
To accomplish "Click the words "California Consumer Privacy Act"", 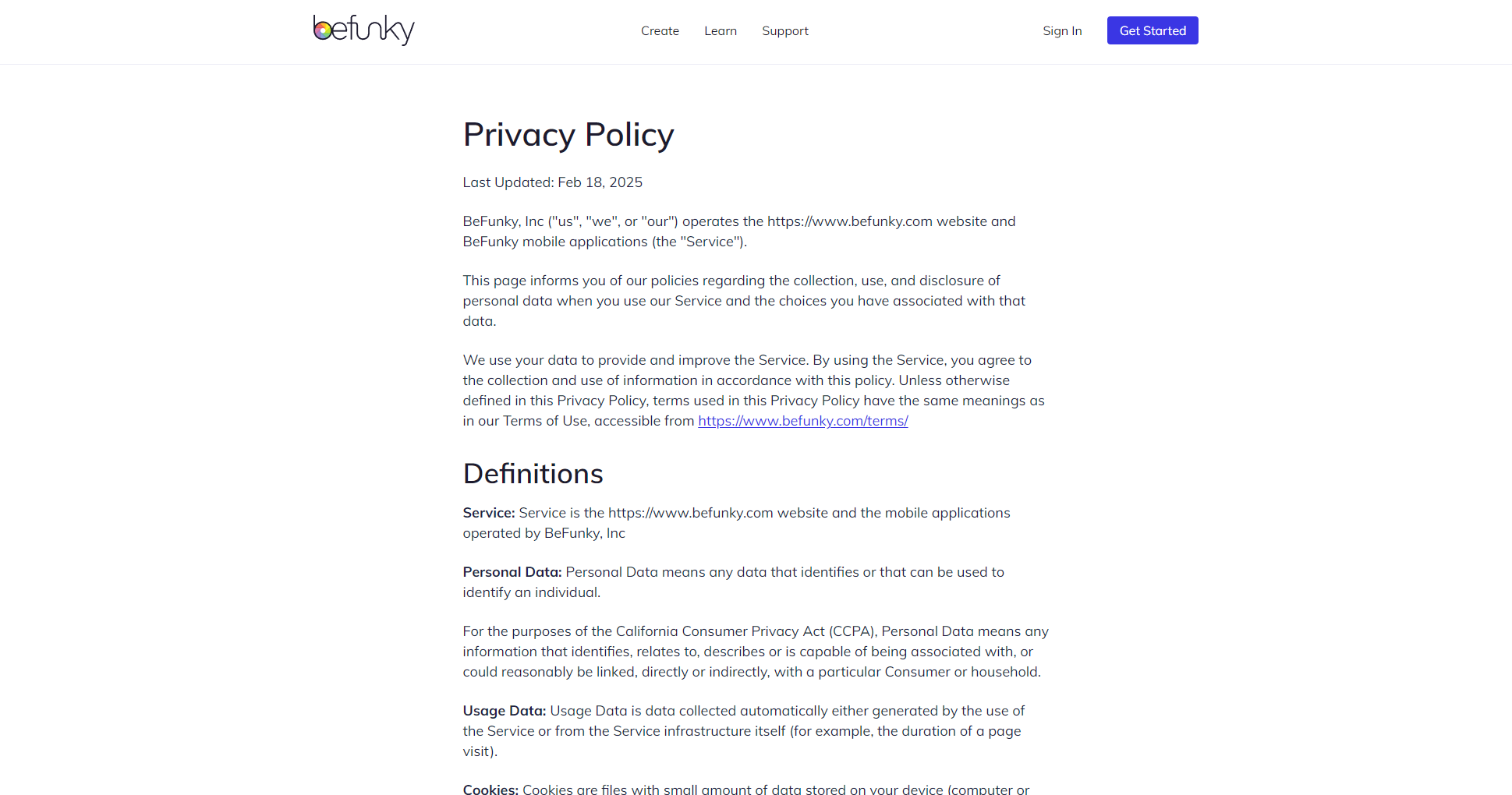I will [x=720, y=631].
